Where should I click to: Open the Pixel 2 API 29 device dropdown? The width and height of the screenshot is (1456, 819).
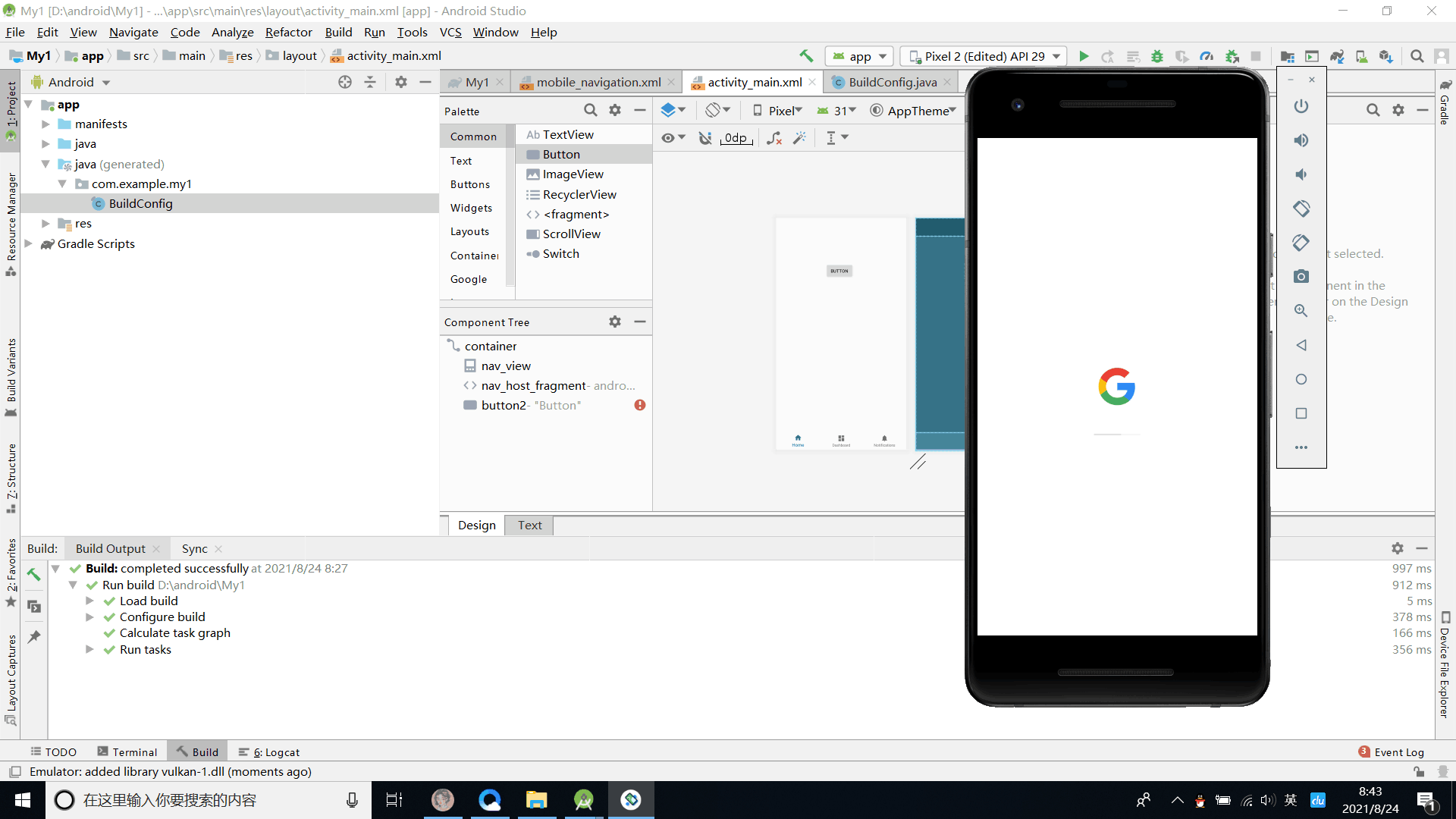click(x=984, y=56)
